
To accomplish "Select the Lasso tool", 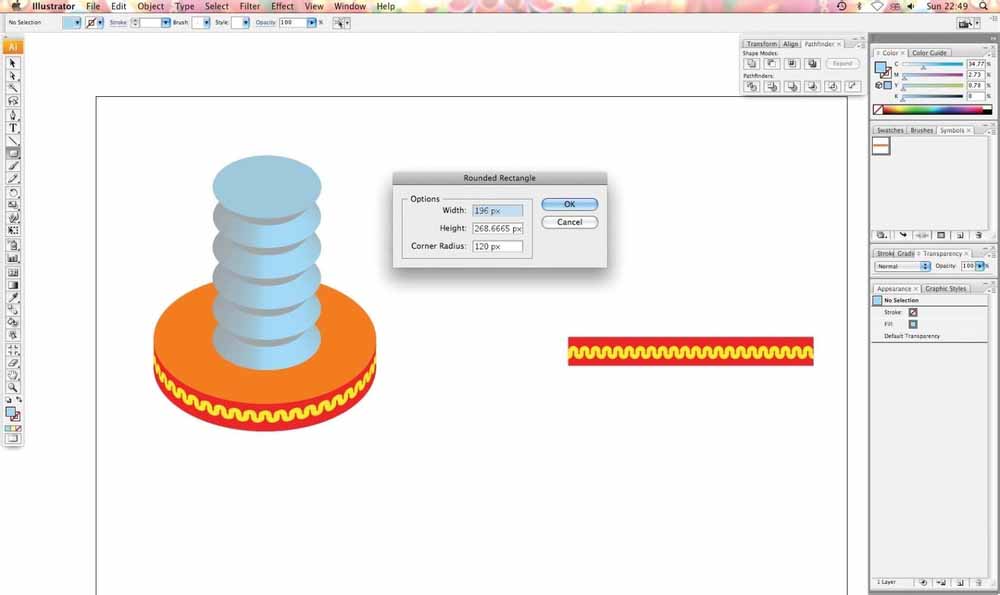I will click(x=12, y=101).
